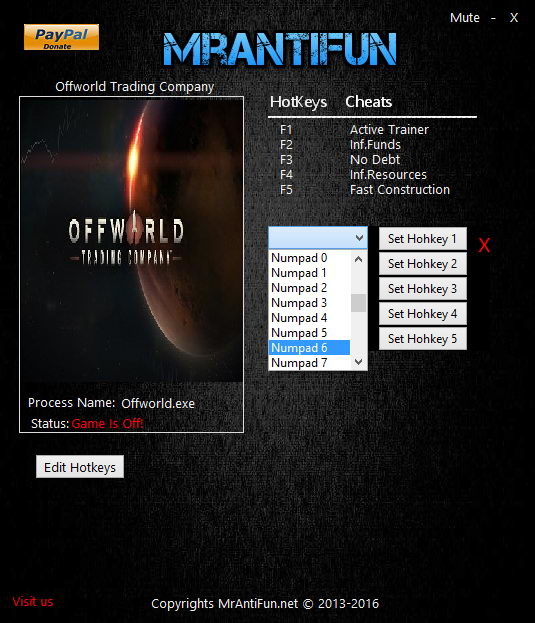This screenshot has width=535, height=623.
Task: Open the hotkey combo box dropdown arrow
Action: (359, 238)
